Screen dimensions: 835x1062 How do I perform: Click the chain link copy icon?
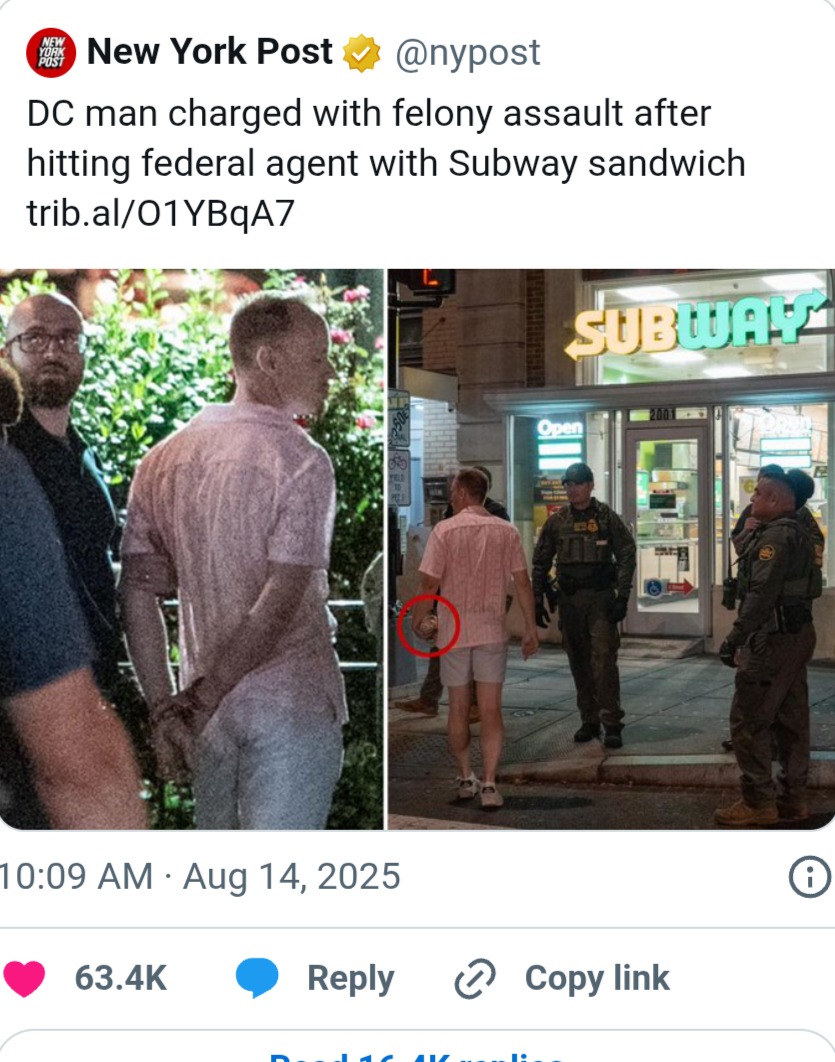tap(475, 979)
